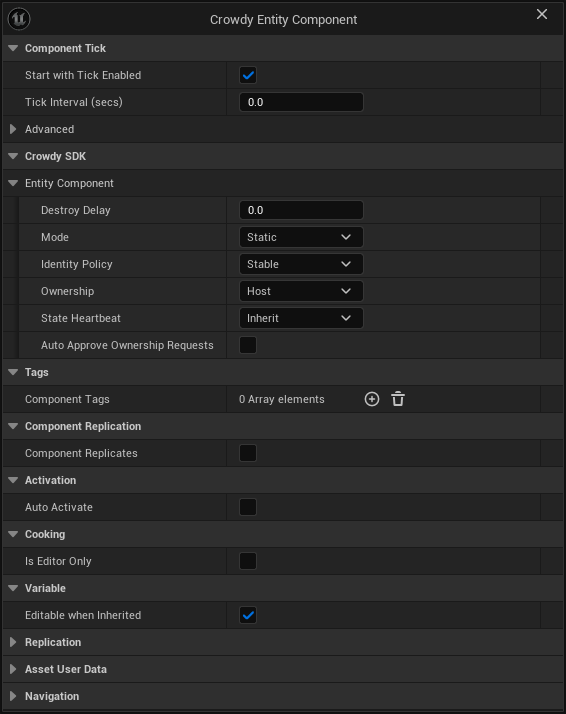Toggle Start with Tick Enabled checkbox
This screenshot has width=566, height=714.
tap(248, 75)
